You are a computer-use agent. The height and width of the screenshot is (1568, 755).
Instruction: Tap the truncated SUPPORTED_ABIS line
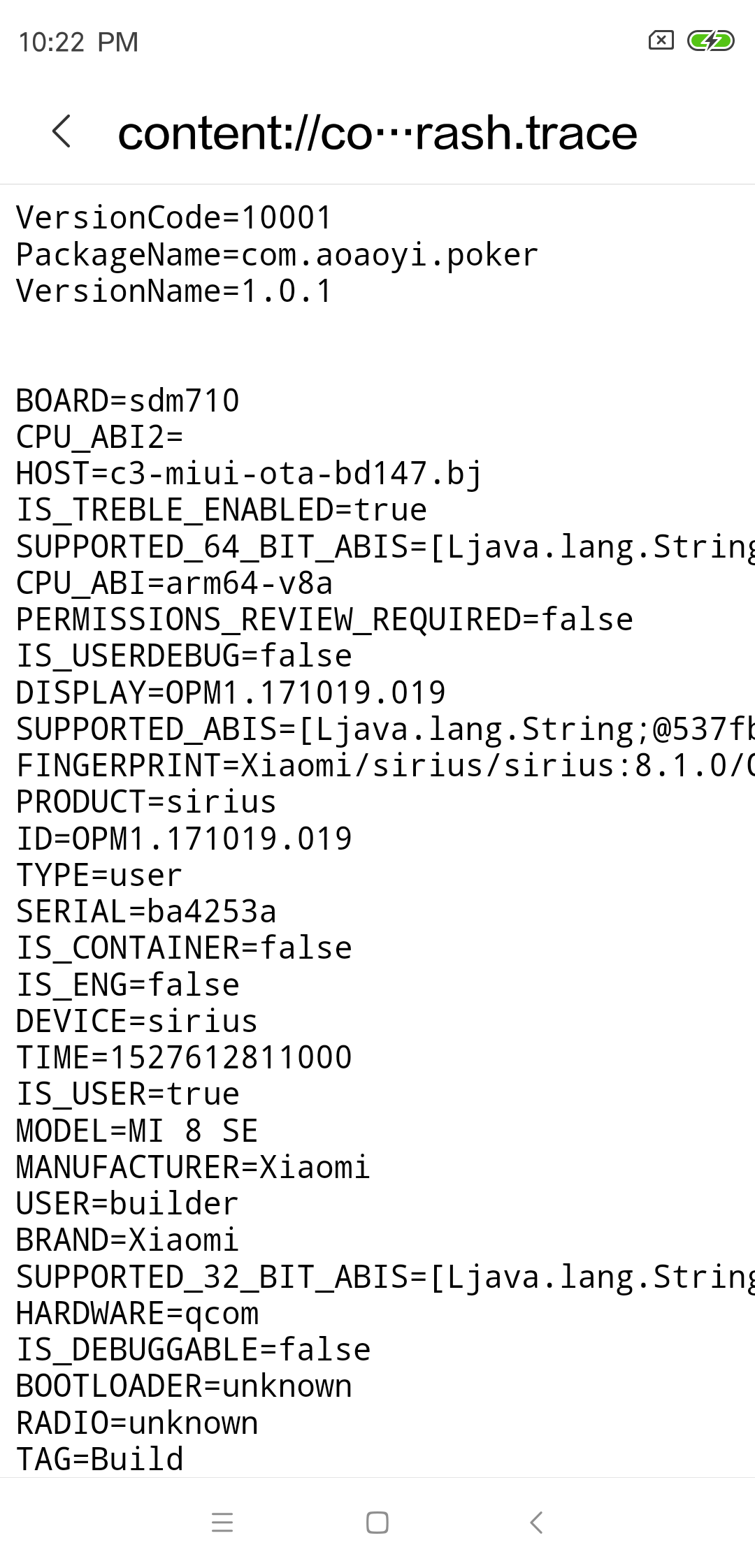[x=377, y=727]
